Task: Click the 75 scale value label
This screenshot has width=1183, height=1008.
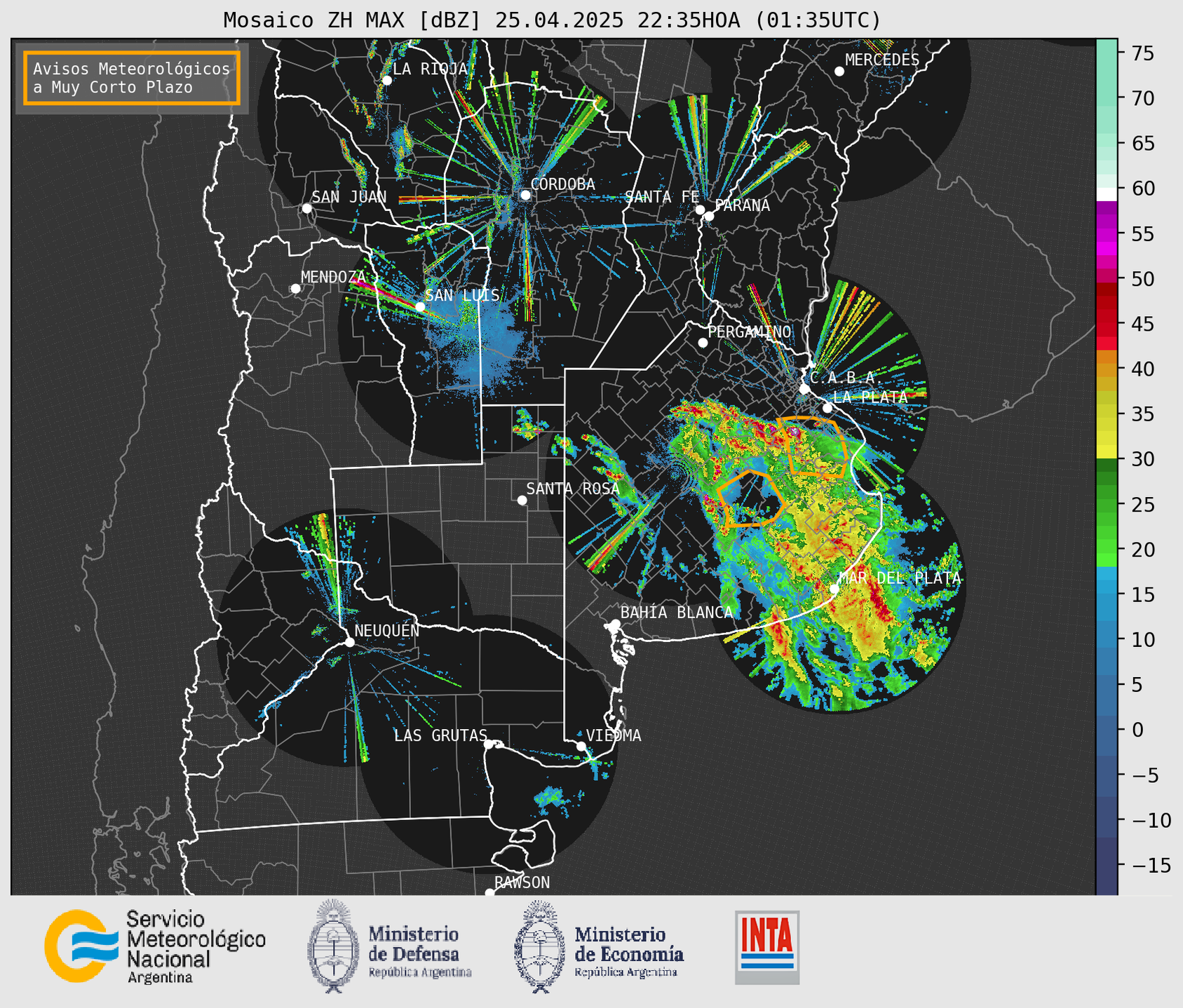Action: (x=1142, y=53)
